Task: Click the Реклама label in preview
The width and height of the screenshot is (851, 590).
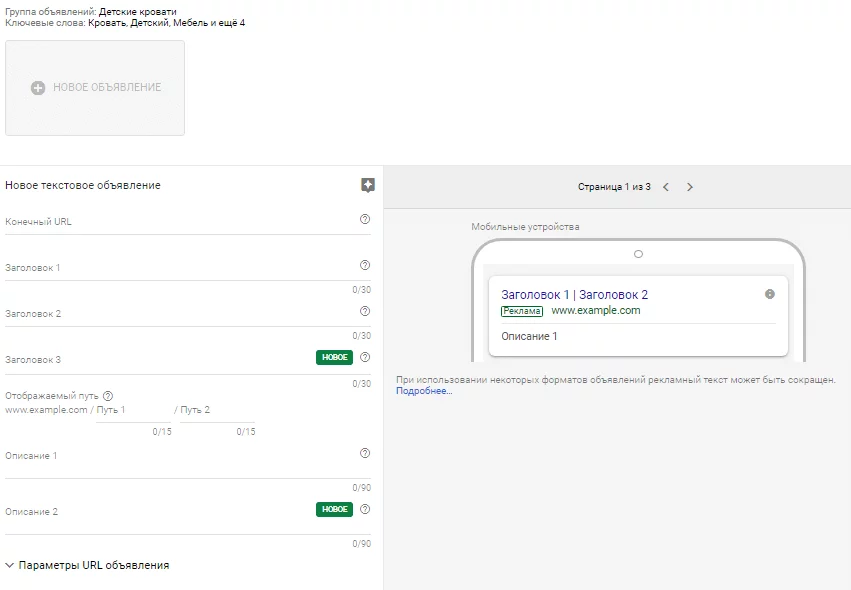Action: pyautogui.click(x=522, y=311)
